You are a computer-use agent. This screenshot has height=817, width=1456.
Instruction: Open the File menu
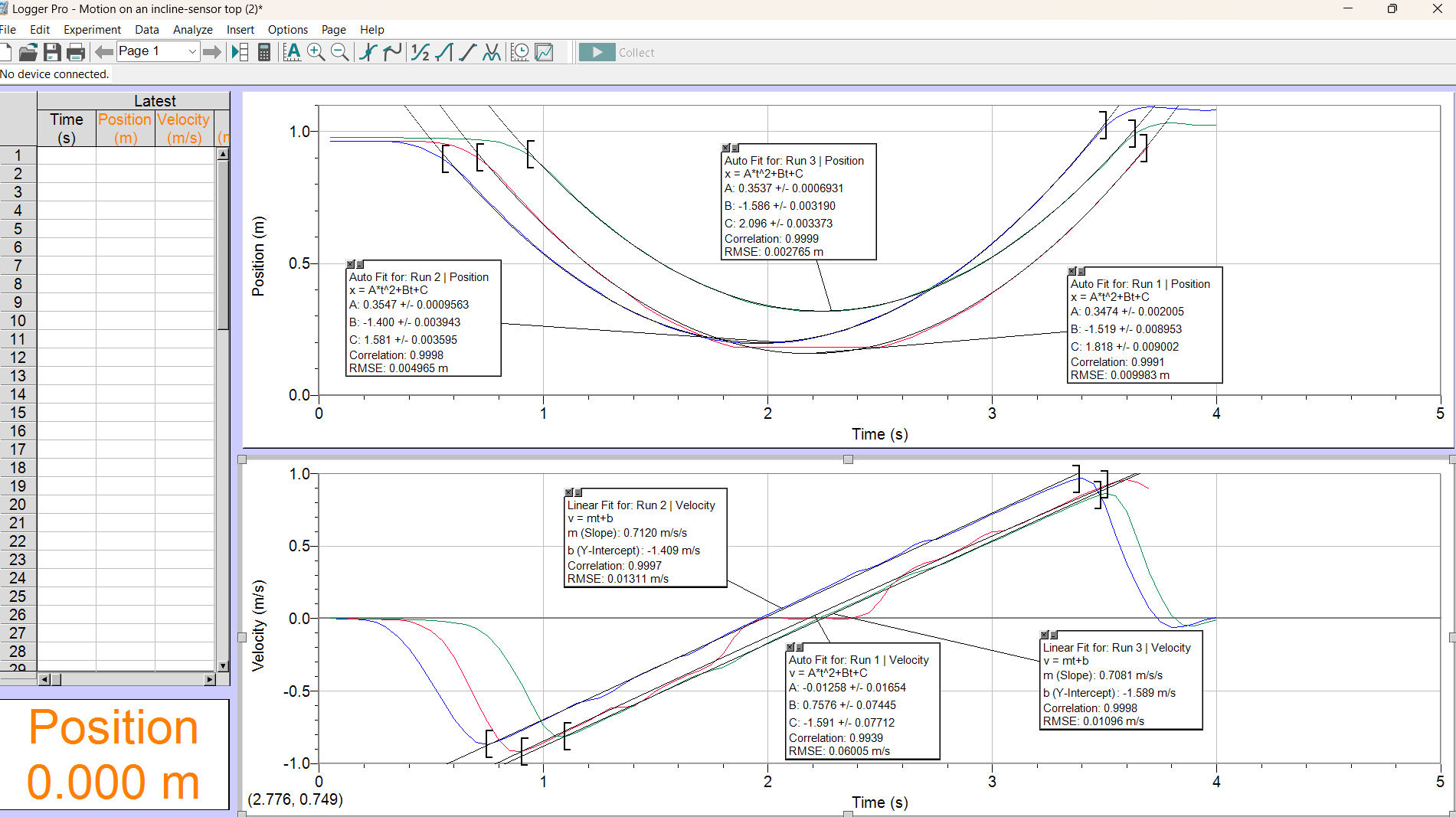click(x=8, y=30)
